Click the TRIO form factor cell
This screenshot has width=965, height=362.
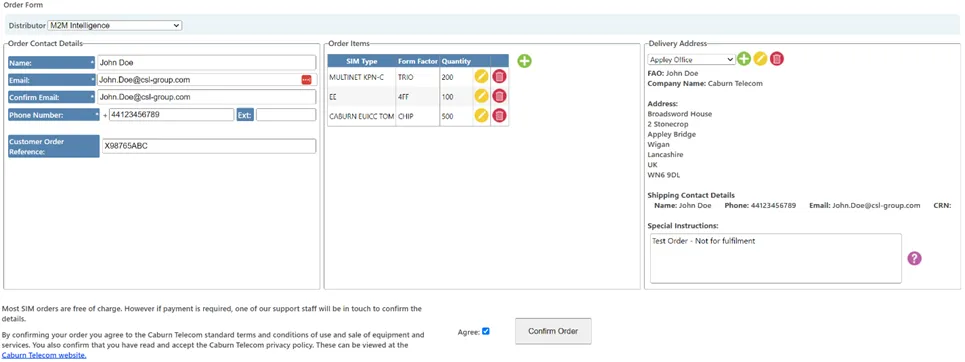pyautogui.click(x=418, y=77)
